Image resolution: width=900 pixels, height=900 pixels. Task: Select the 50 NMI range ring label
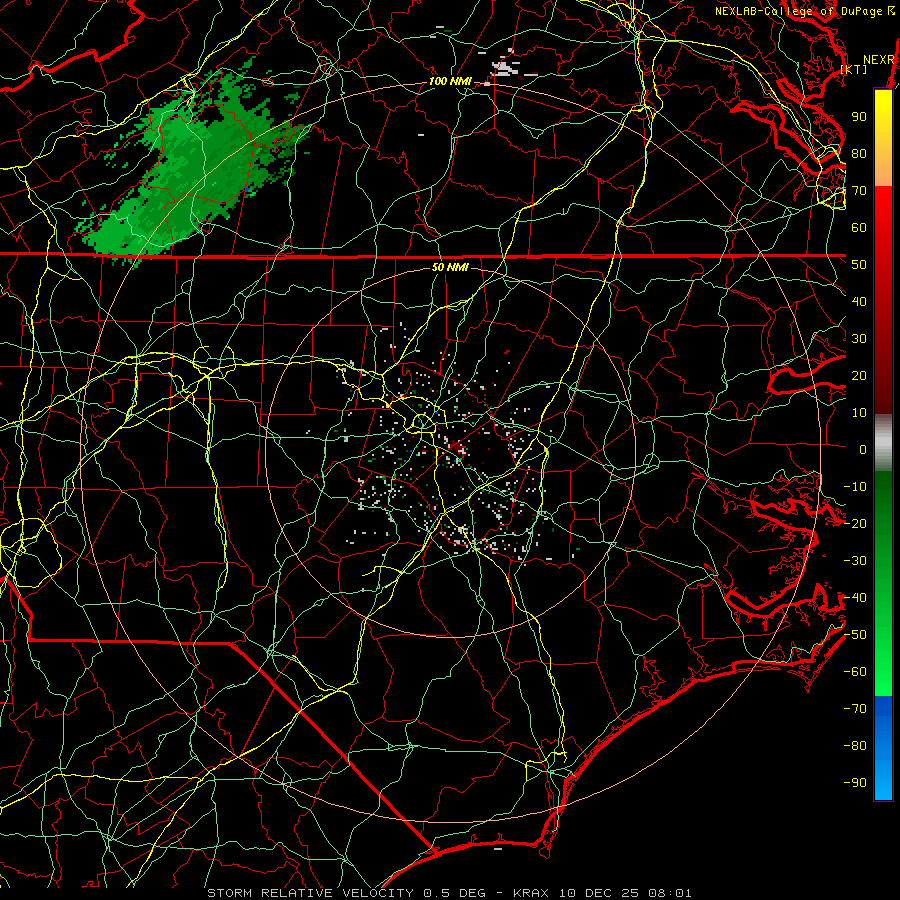coord(449,267)
